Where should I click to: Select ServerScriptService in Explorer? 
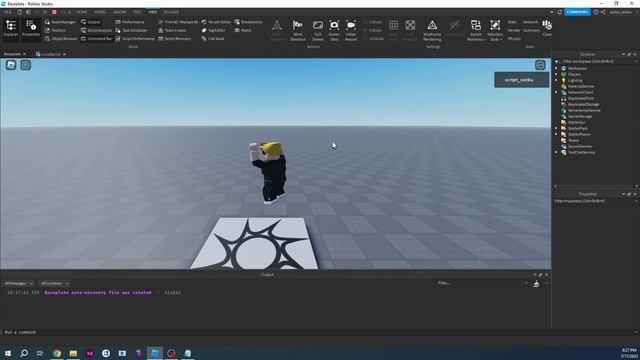(584, 111)
